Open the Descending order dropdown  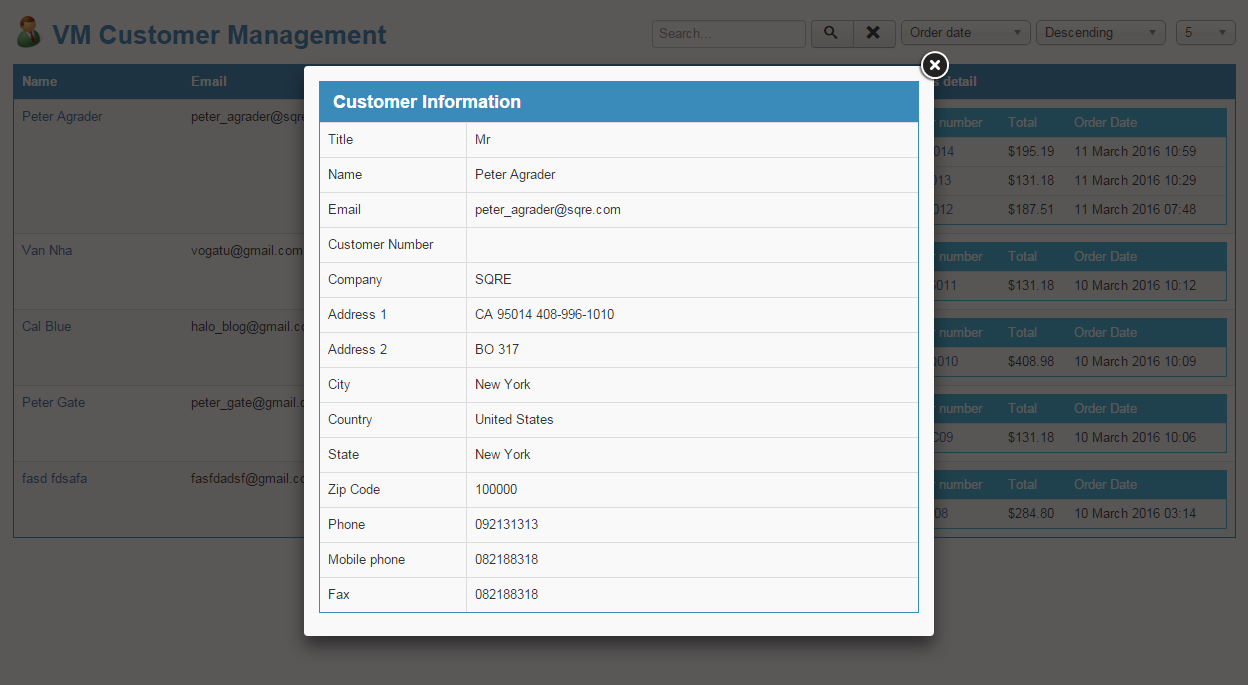click(x=1101, y=33)
